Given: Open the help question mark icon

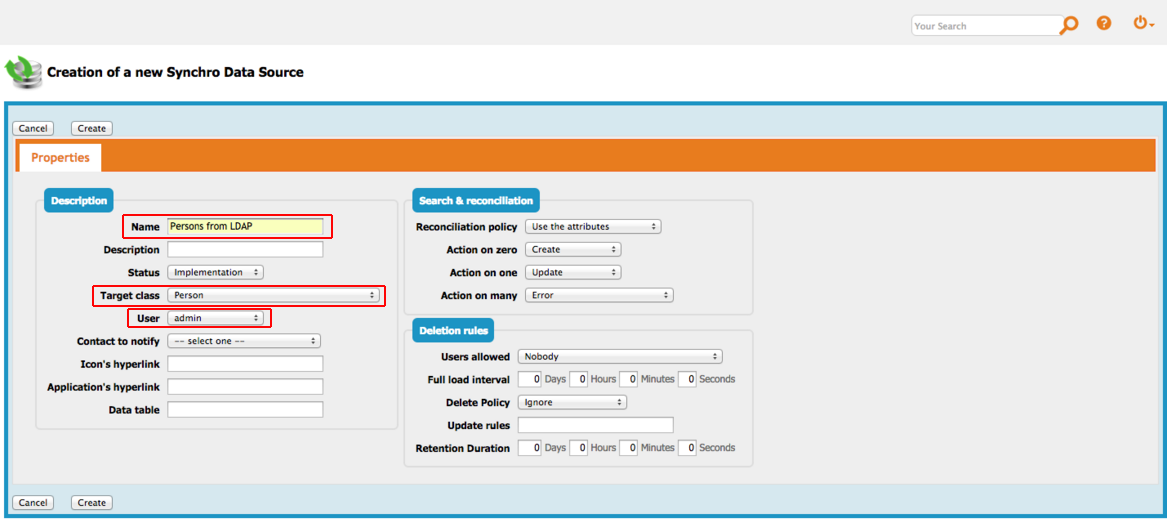Looking at the screenshot, I should (1104, 23).
